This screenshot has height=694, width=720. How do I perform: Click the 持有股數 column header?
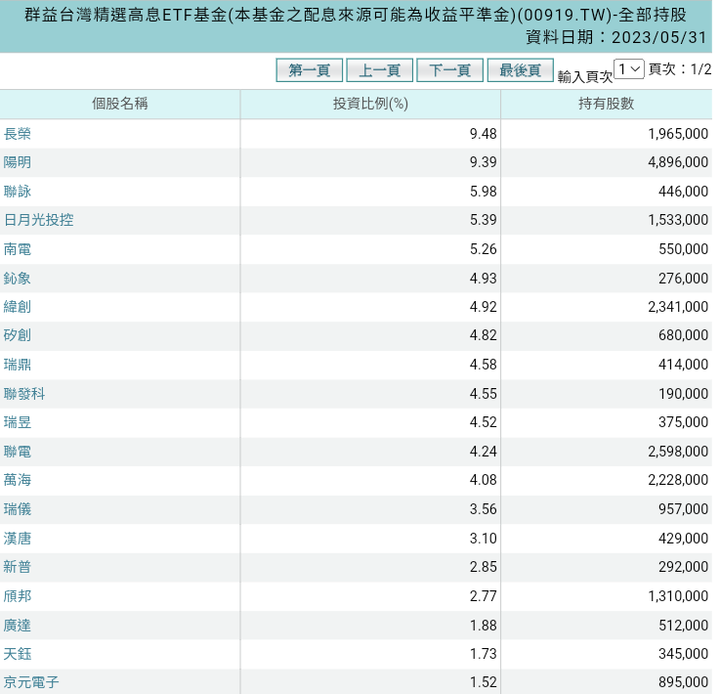coord(606,104)
